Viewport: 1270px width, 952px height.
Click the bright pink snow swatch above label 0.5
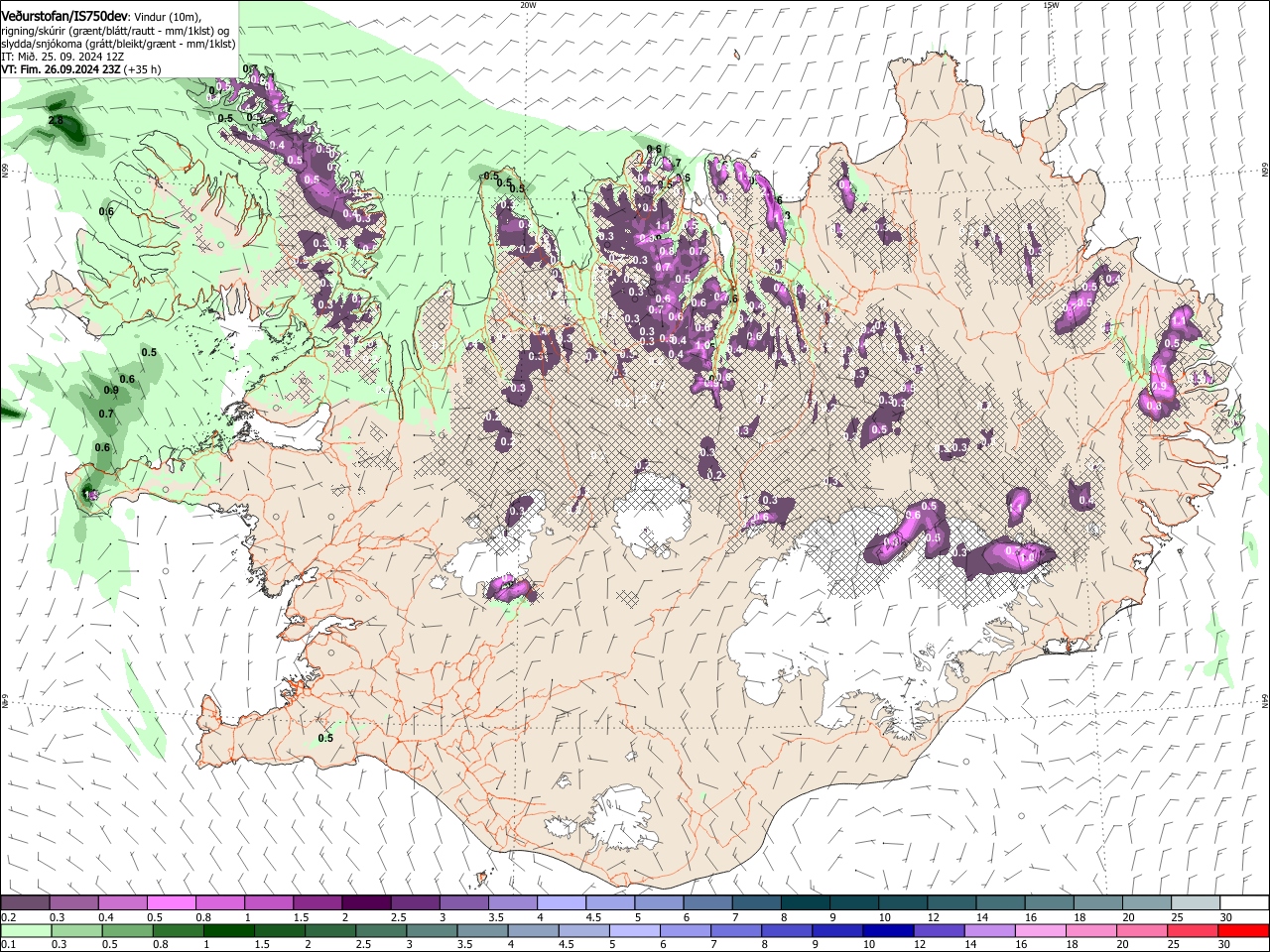(x=171, y=903)
